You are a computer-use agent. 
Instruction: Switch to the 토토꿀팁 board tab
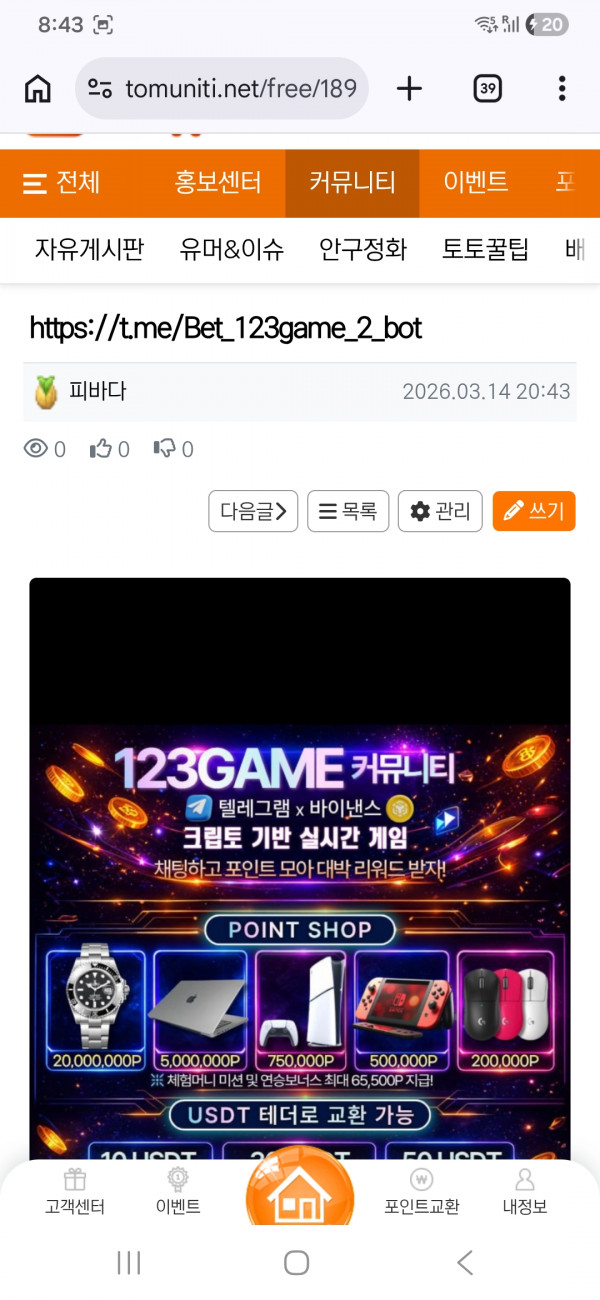486,249
